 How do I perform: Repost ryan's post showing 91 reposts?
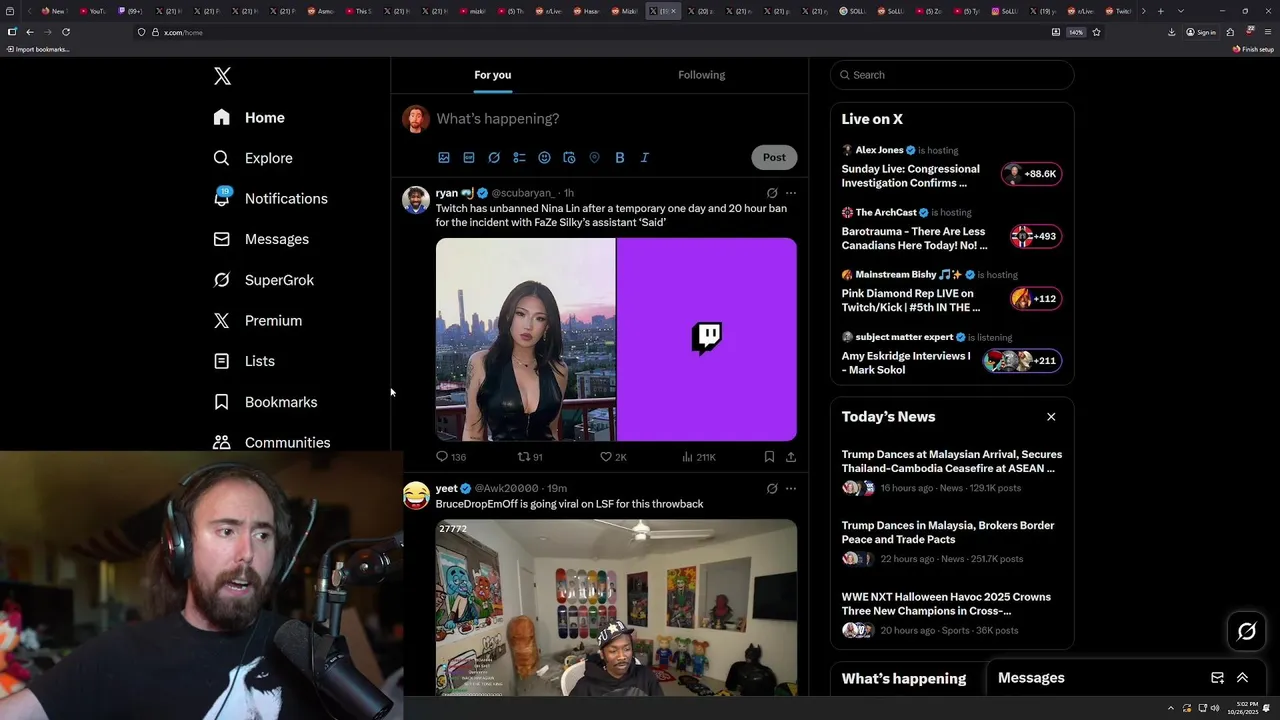530,457
